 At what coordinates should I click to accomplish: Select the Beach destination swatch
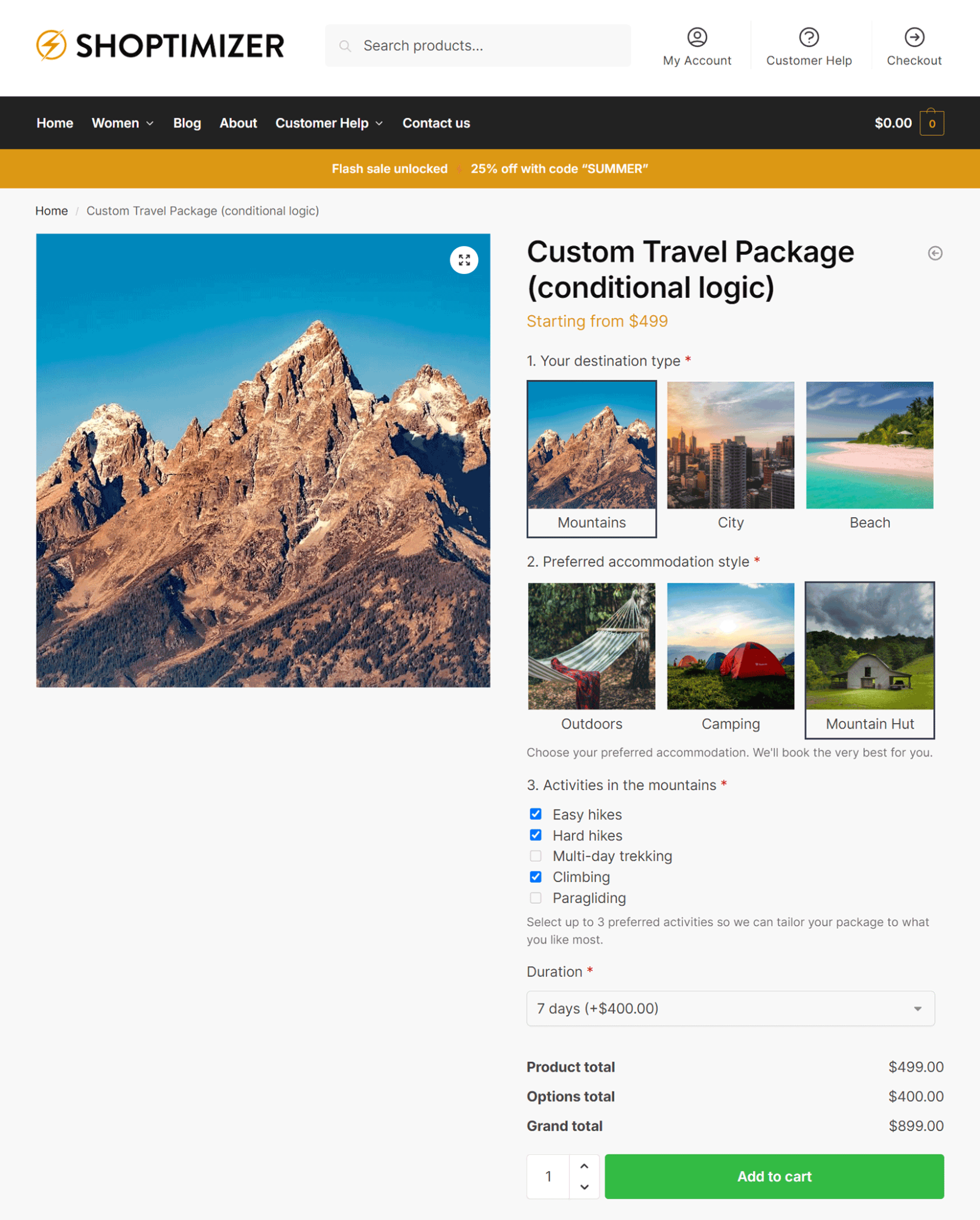869,445
